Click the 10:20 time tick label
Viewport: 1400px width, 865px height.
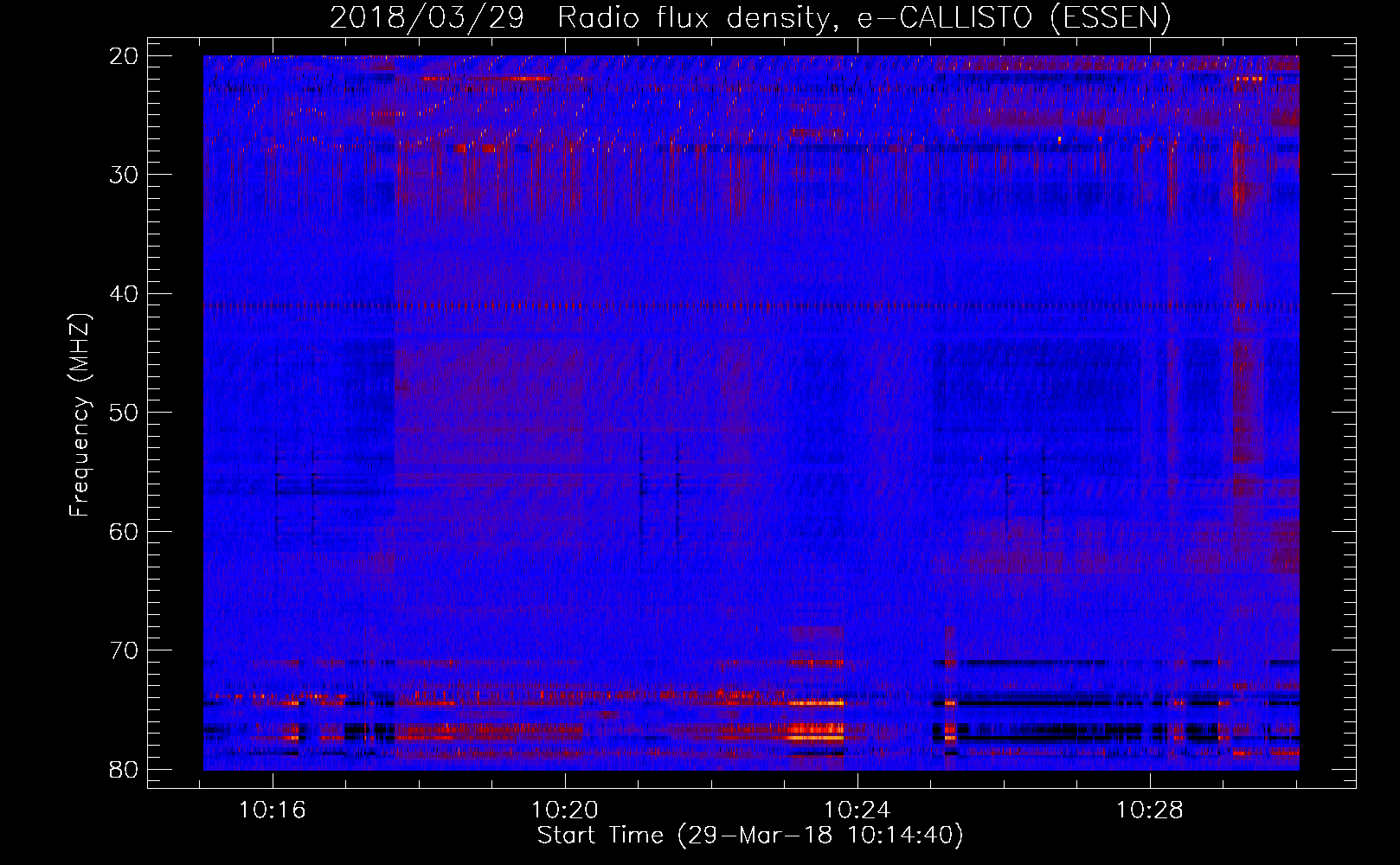[565, 811]
